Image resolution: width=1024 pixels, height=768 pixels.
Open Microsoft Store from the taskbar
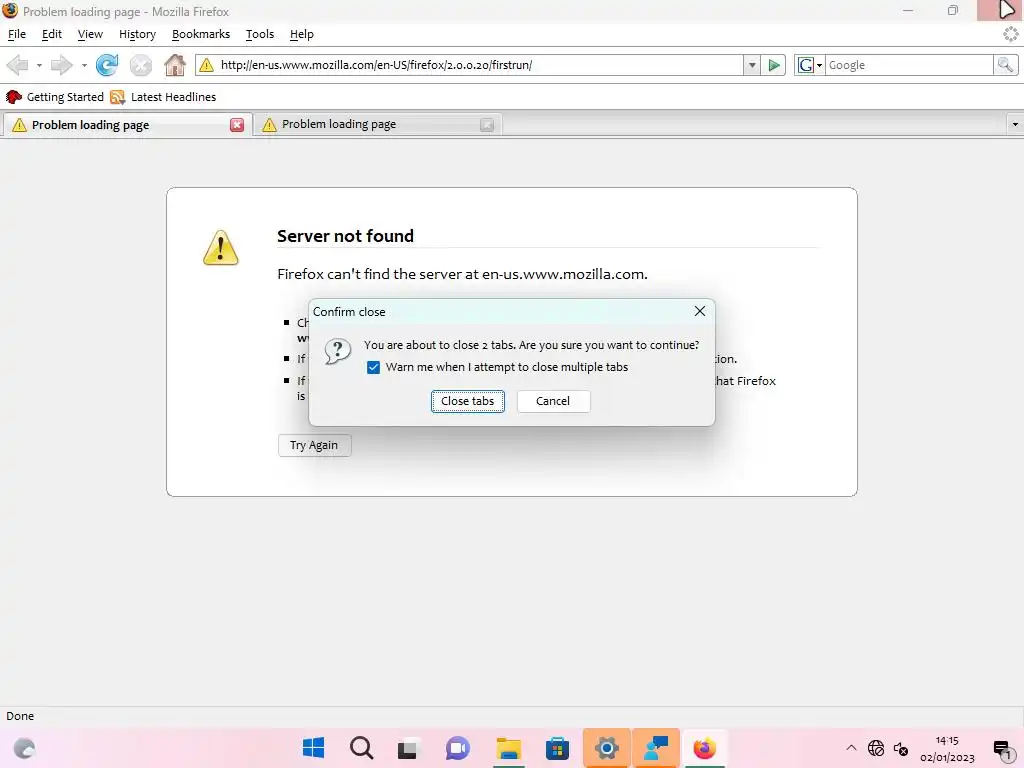click(x=557, y=748)
